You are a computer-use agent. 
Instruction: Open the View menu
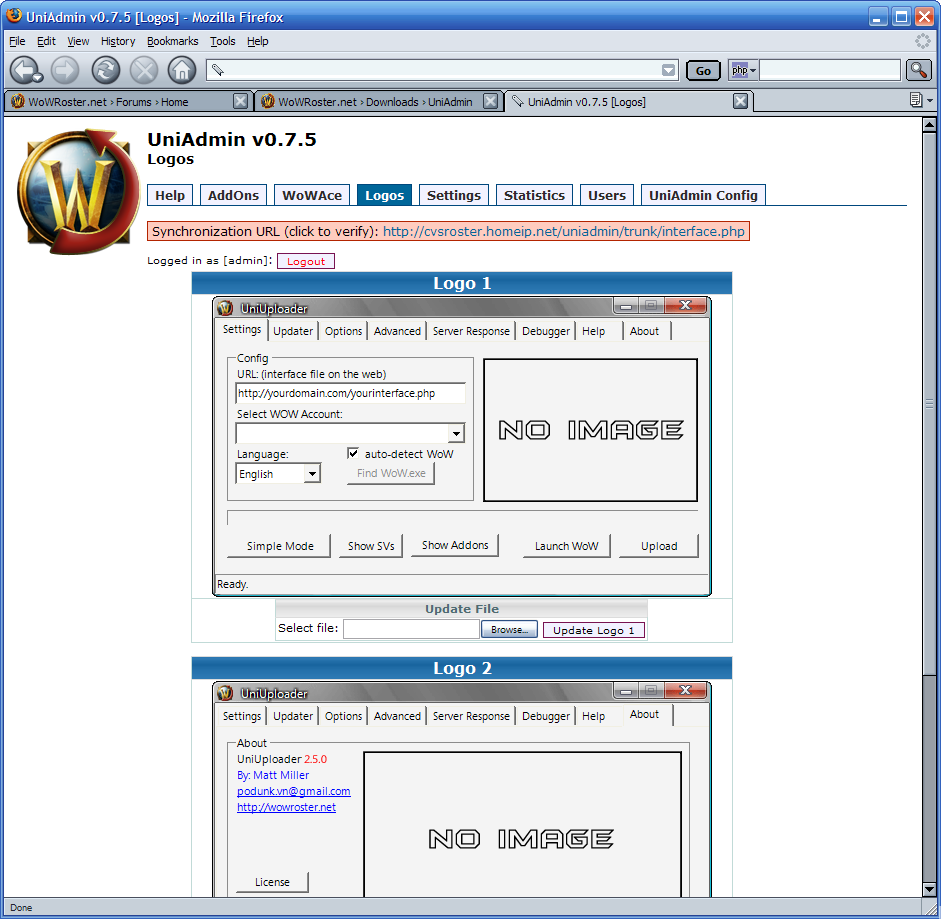coord(78,41)
